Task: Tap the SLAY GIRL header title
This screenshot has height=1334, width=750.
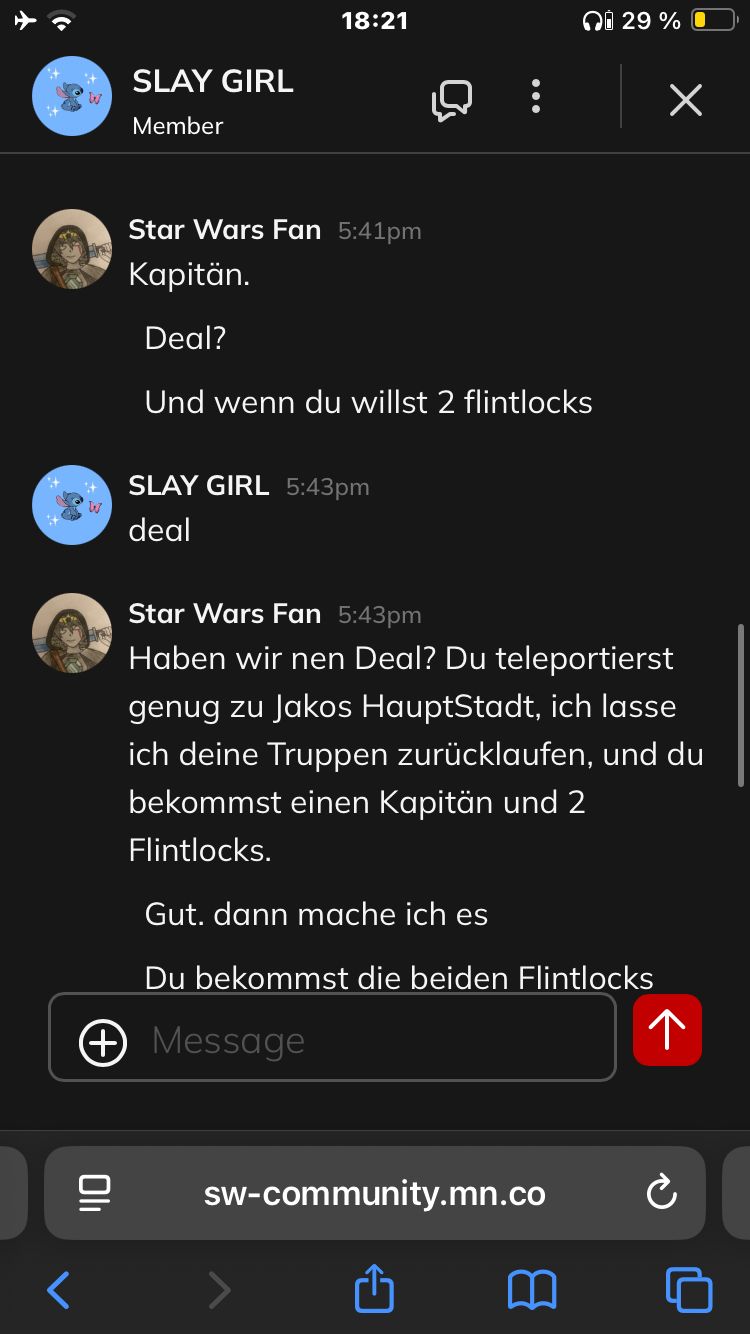Action: tap(213, 82)
